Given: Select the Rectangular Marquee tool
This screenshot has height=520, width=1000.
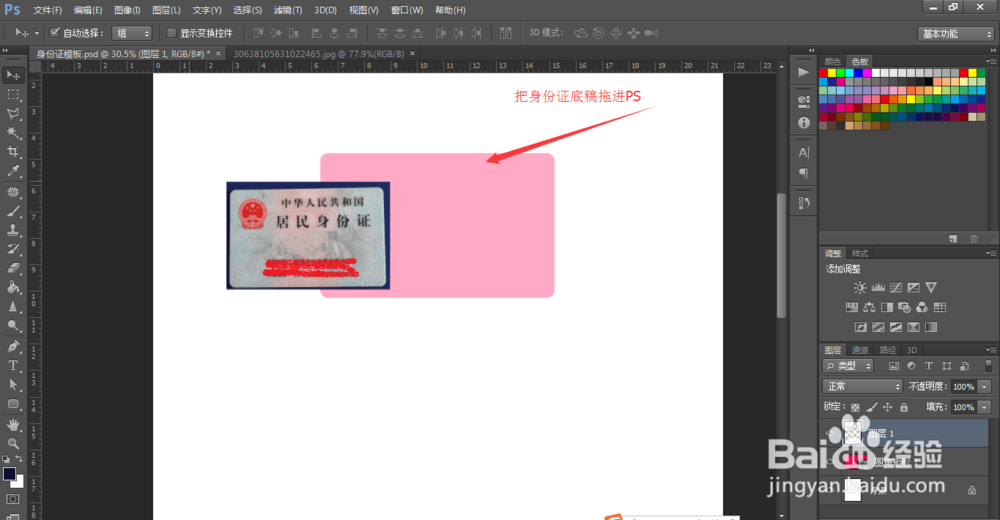Looking at the screenshot, I should click(x=13, y=94).
